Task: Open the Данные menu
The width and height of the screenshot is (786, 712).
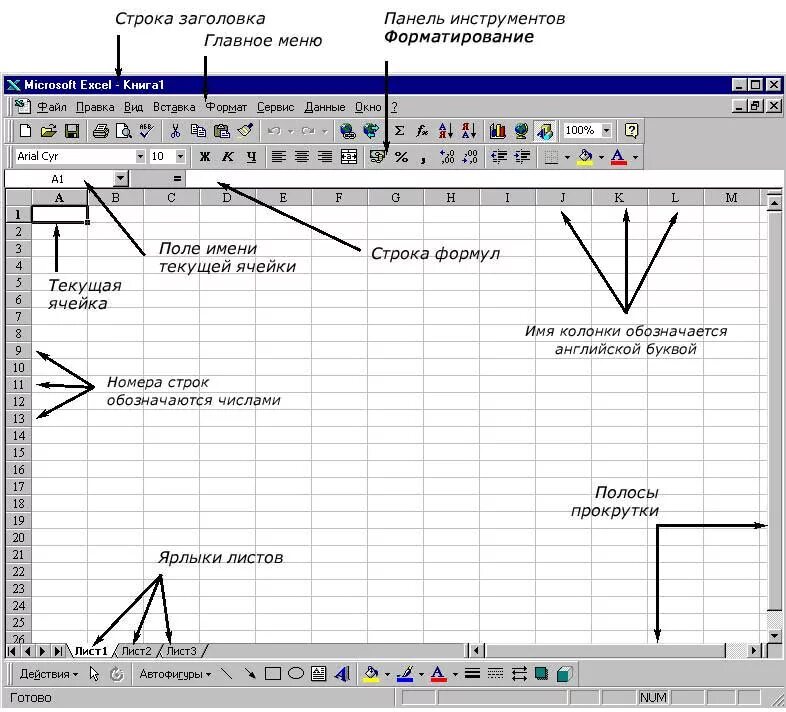Action: click(x=325, y=107)
